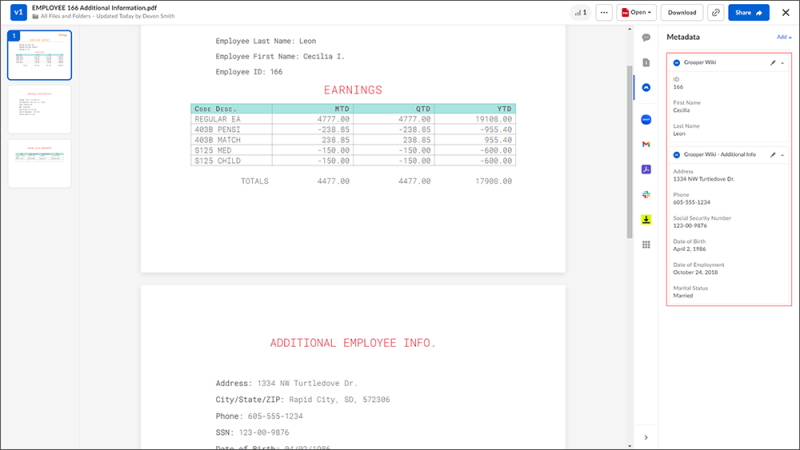Open the Zoom integration icon

pyautogui.click(x=646, y=119)
